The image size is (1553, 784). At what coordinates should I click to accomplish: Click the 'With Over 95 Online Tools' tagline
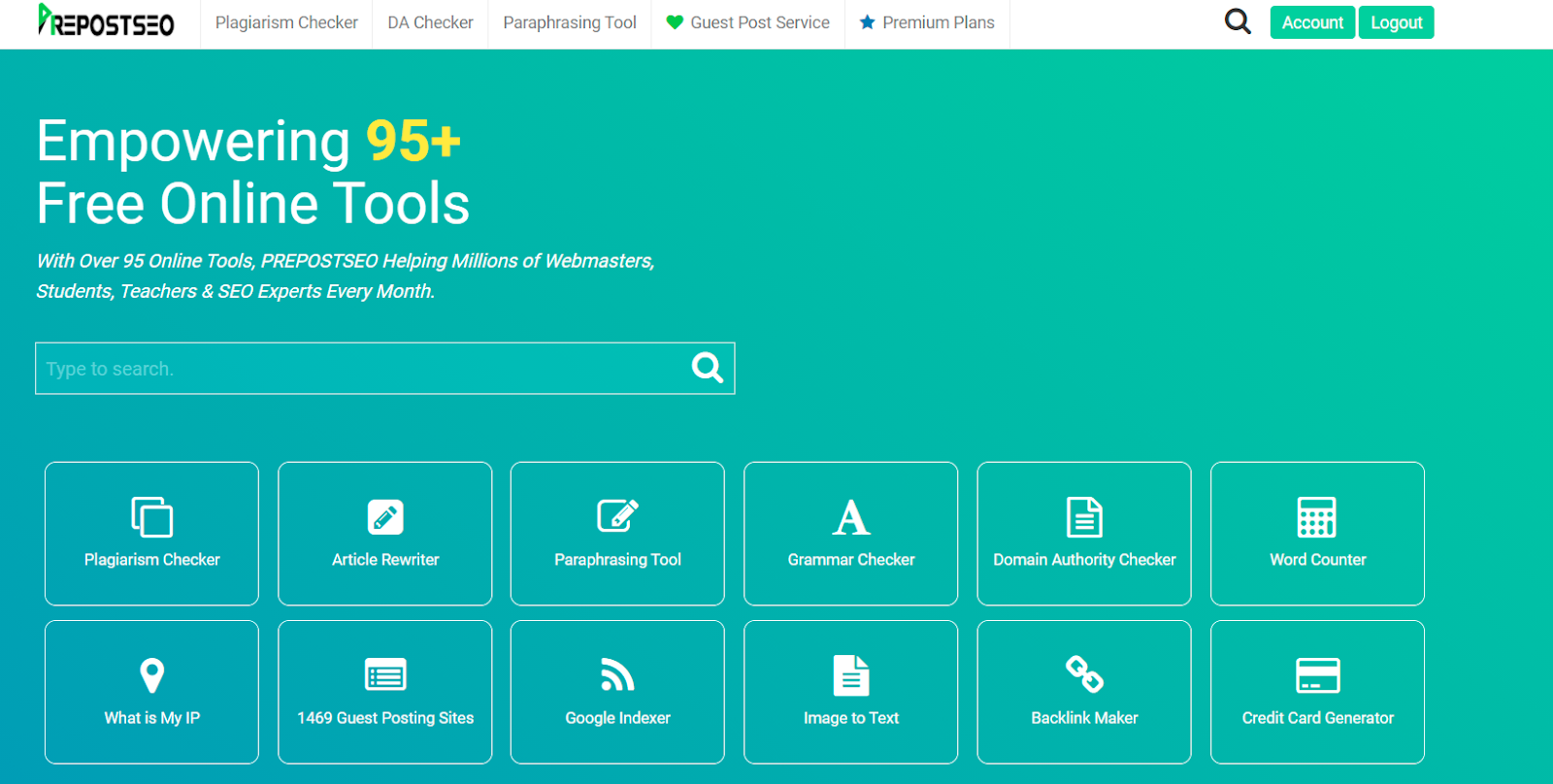pos(346,261)
